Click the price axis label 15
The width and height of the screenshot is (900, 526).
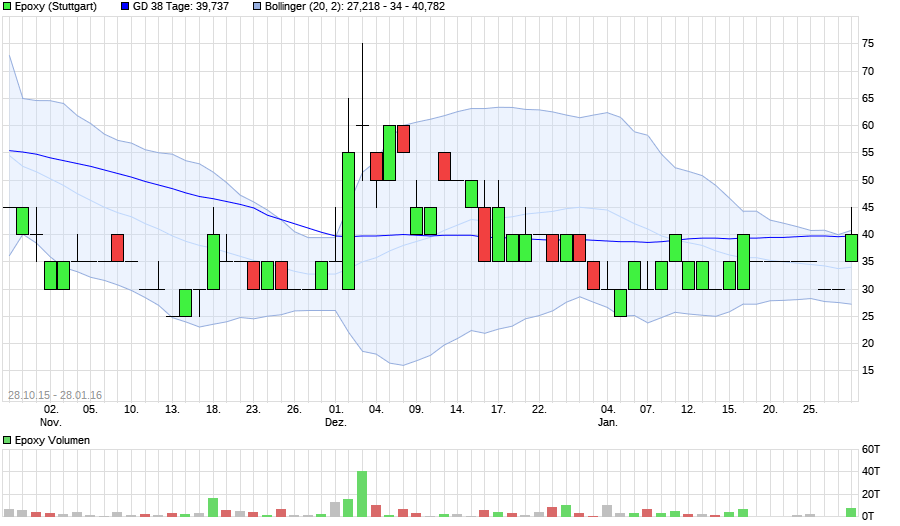(868, 370)
